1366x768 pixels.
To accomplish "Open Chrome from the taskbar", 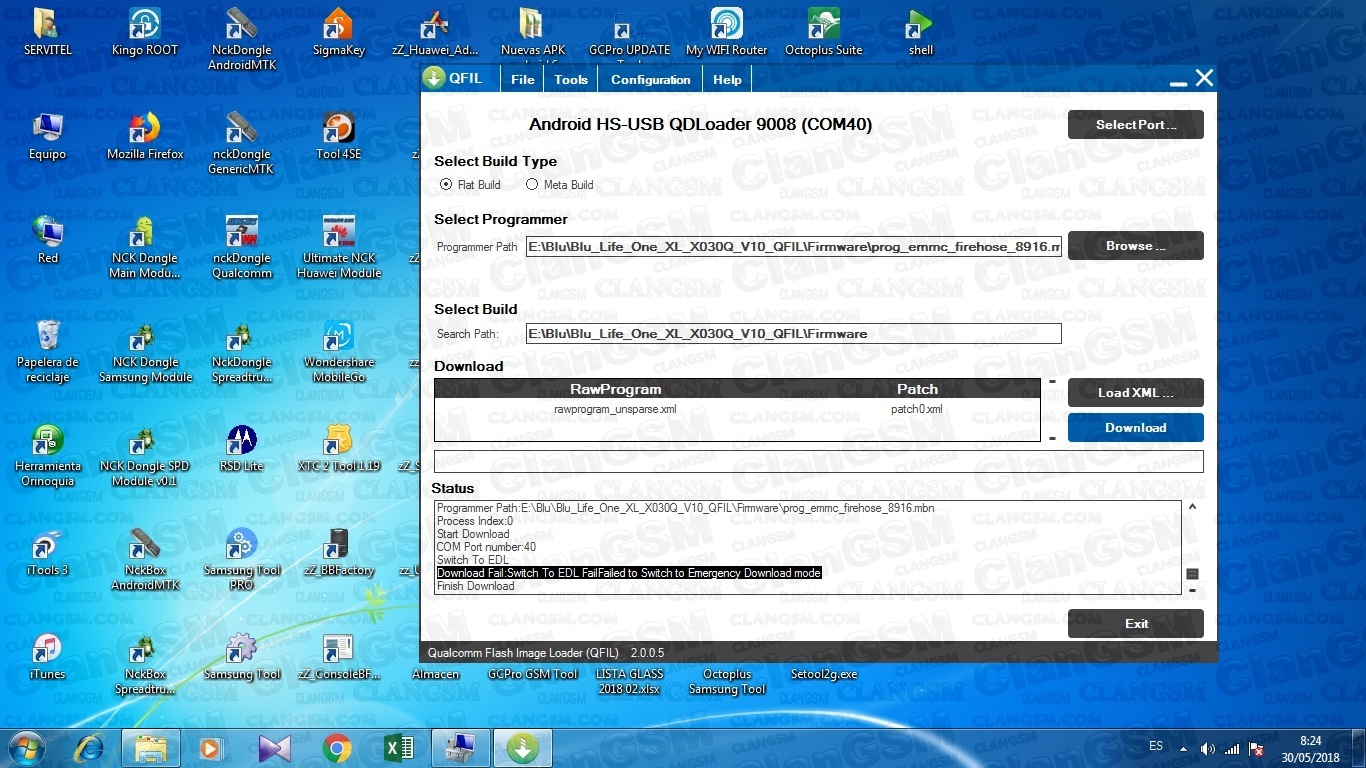I will 337,748.
